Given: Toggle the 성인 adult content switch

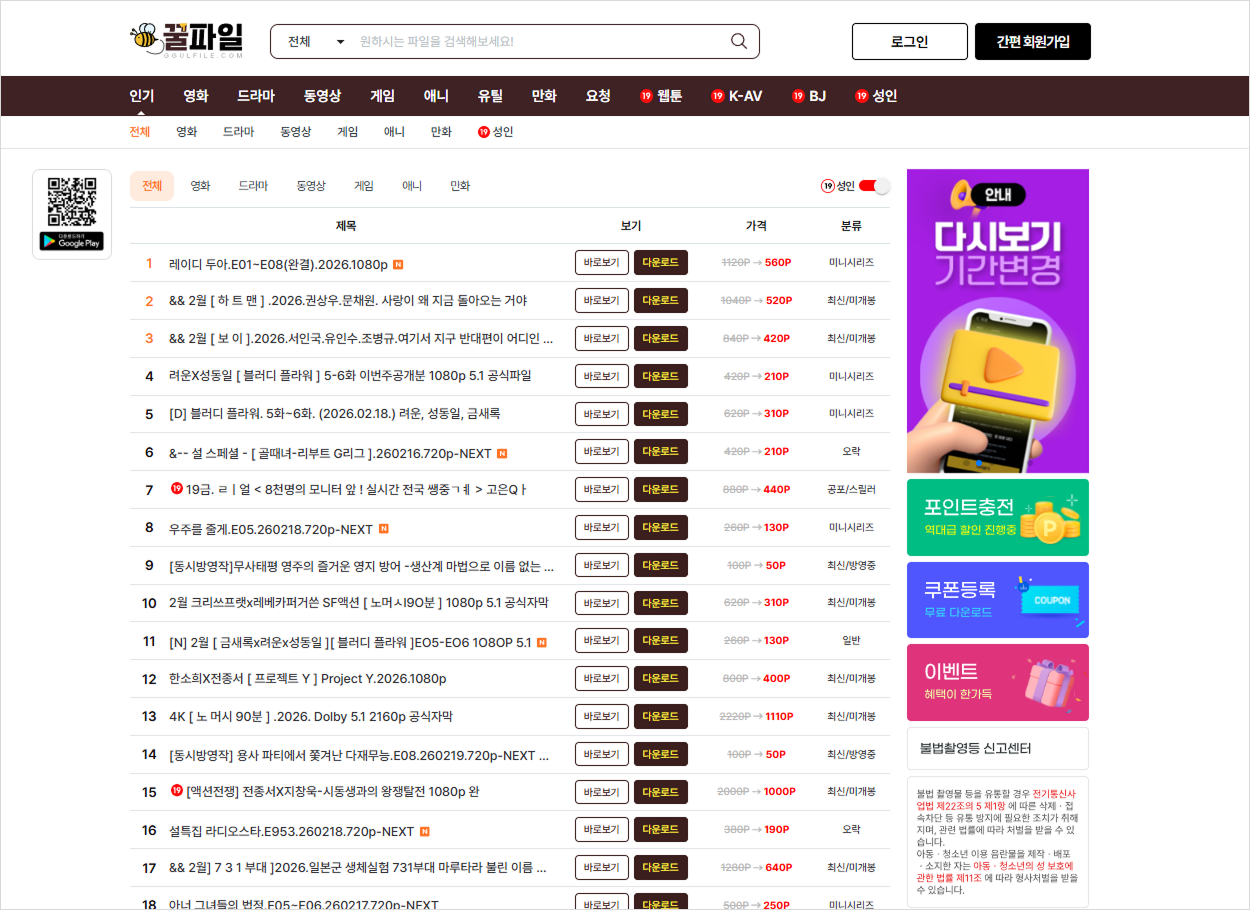Looking at the screenshot, I should (873, 186).
